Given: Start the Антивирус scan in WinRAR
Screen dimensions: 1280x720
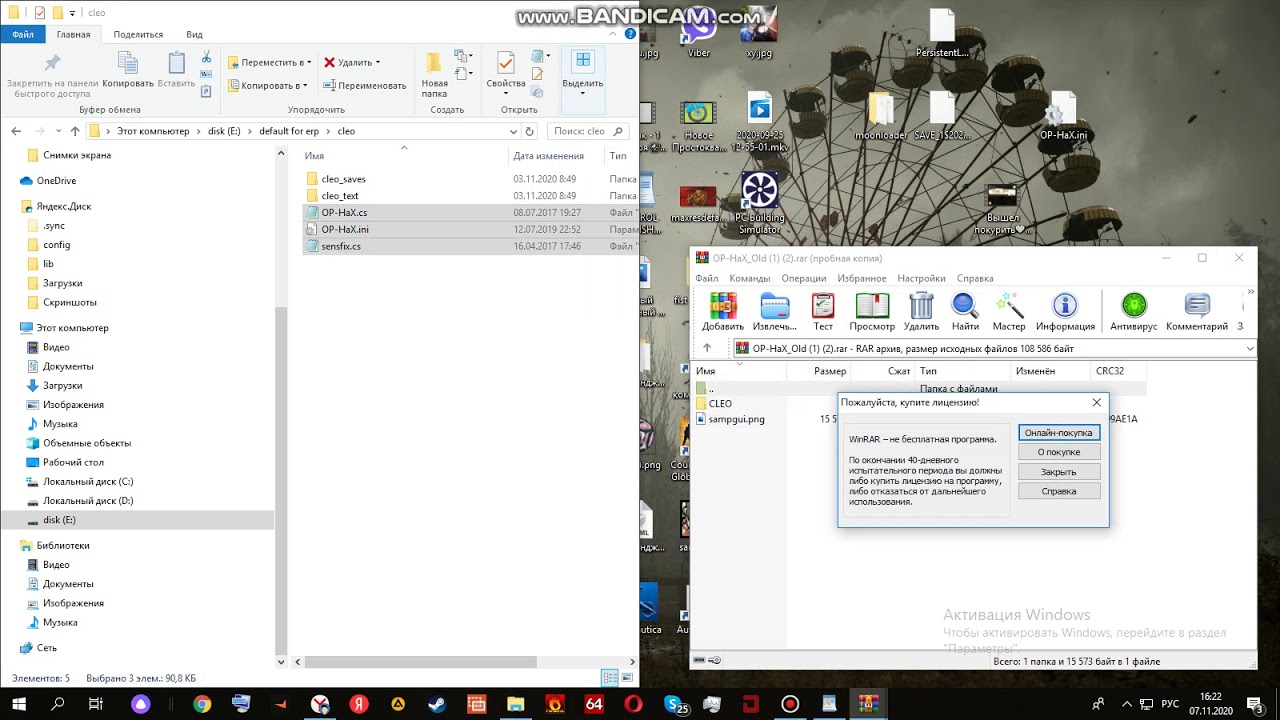Looking at the screenshot, I should [x=1133, y=312].
